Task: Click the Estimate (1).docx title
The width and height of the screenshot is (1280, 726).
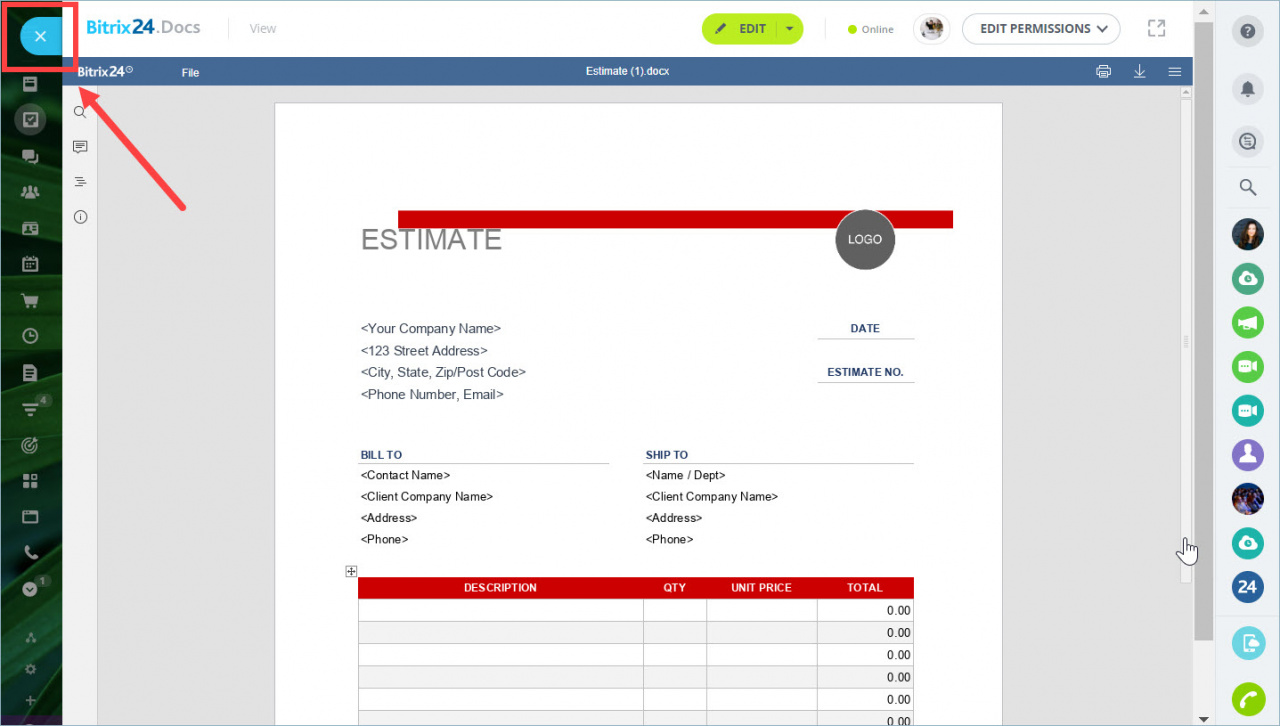Action: pos(628,72)
